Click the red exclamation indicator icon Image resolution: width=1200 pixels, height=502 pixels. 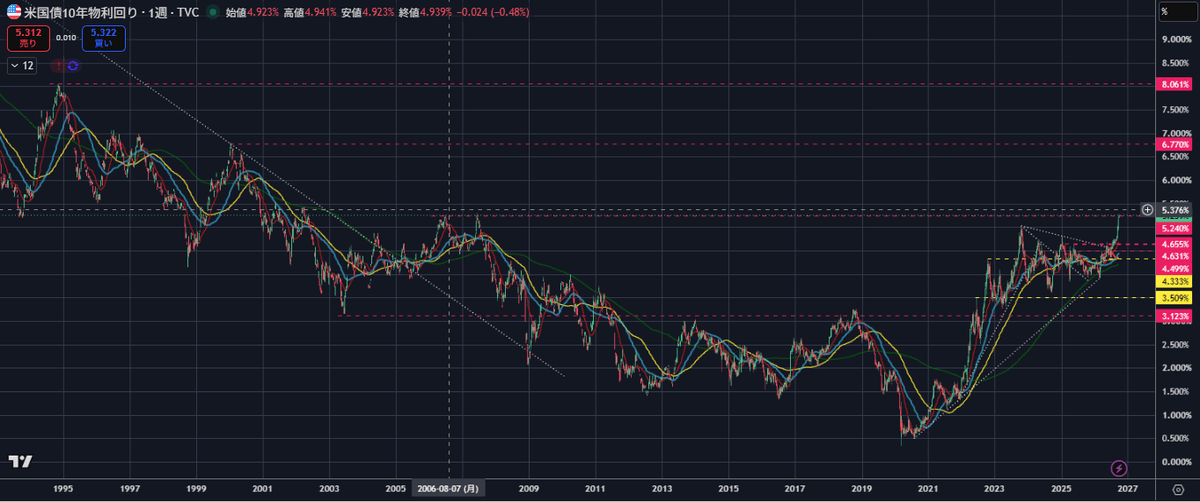coord(58,65)
